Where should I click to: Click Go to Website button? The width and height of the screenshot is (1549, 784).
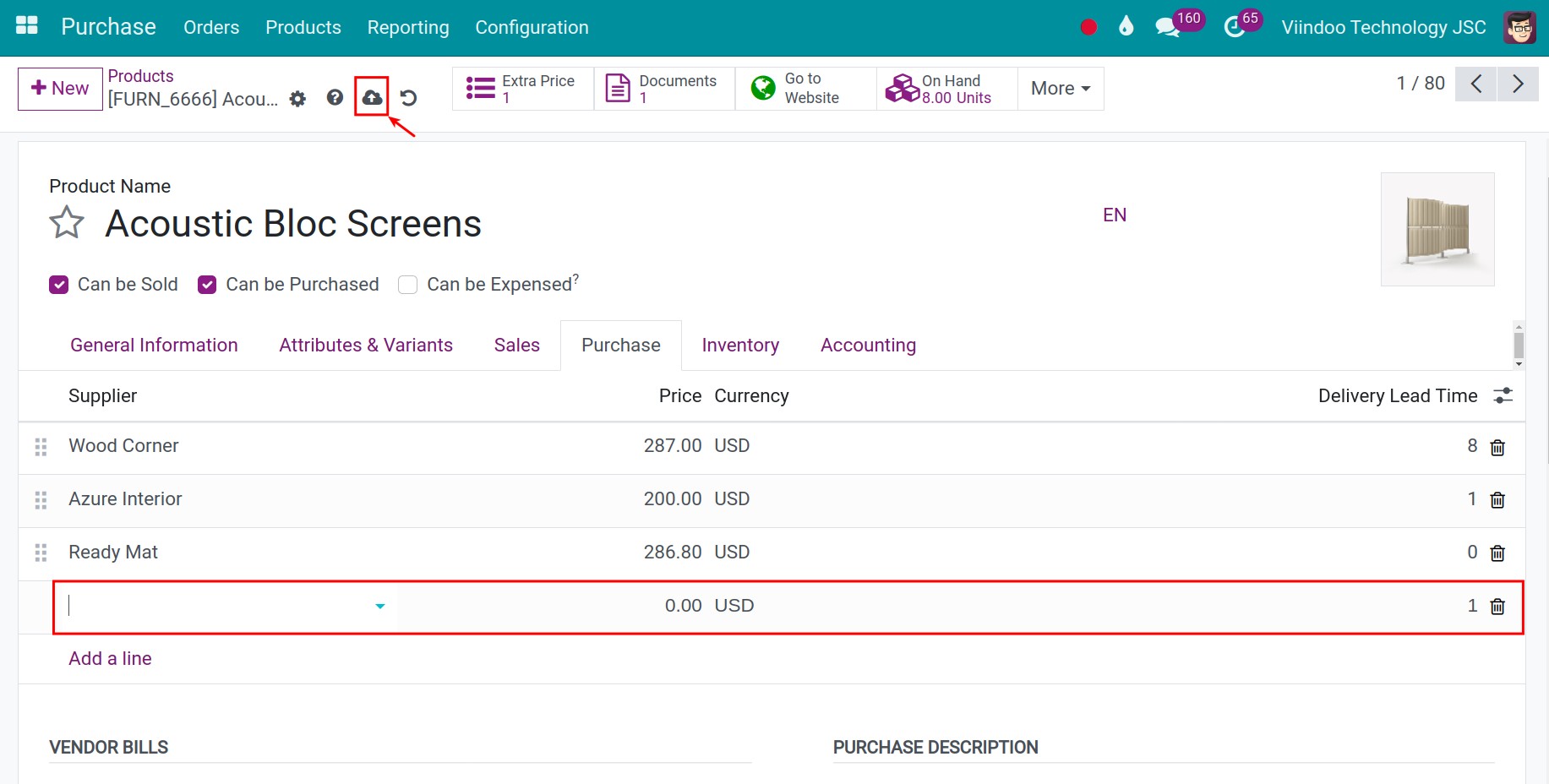(x=805, y=89)
